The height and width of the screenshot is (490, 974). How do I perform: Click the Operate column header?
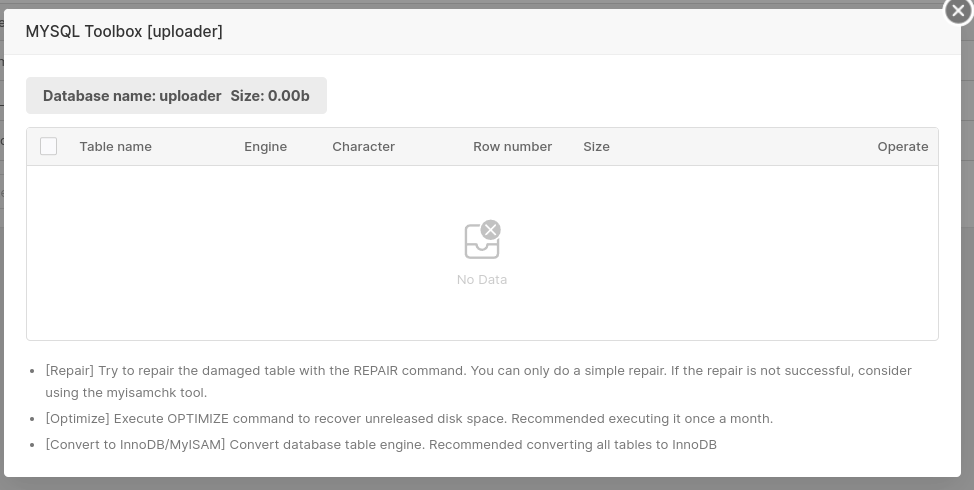(902, 146)
